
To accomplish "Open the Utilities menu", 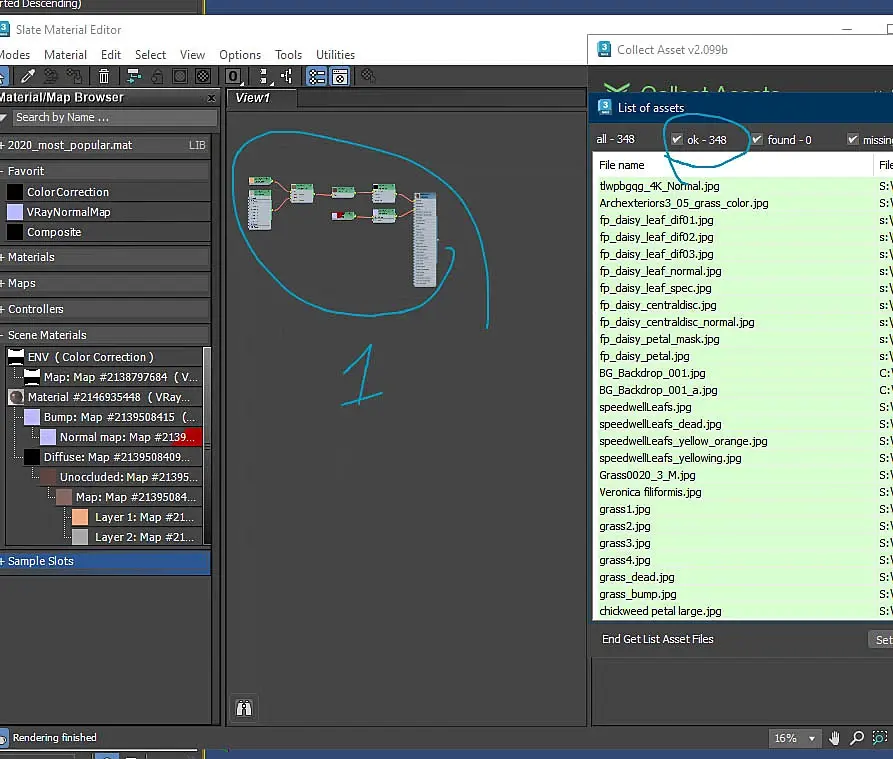I will coord(335,55).
